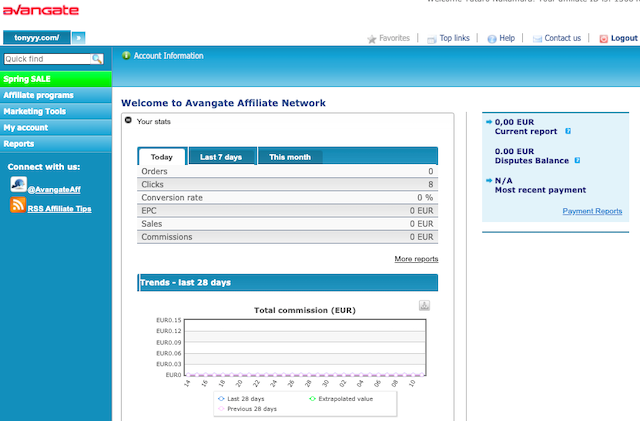
Task: Click the chart export download icon
Action: click(x=424, y=305)
